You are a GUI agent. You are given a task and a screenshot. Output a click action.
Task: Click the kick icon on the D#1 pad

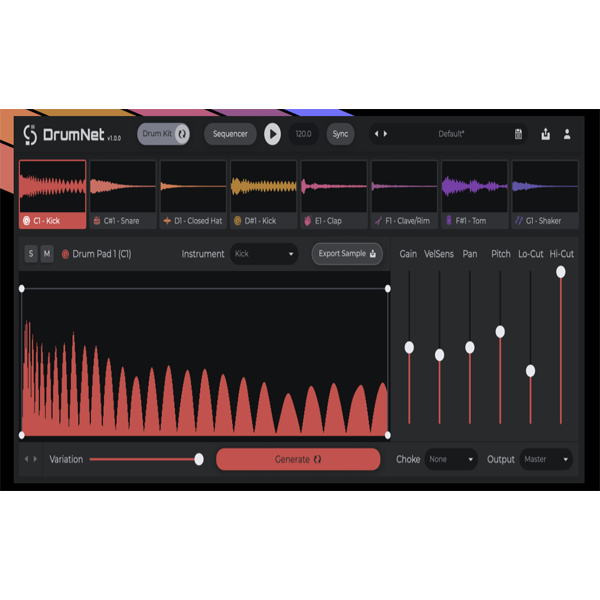(x=237, y=221)
